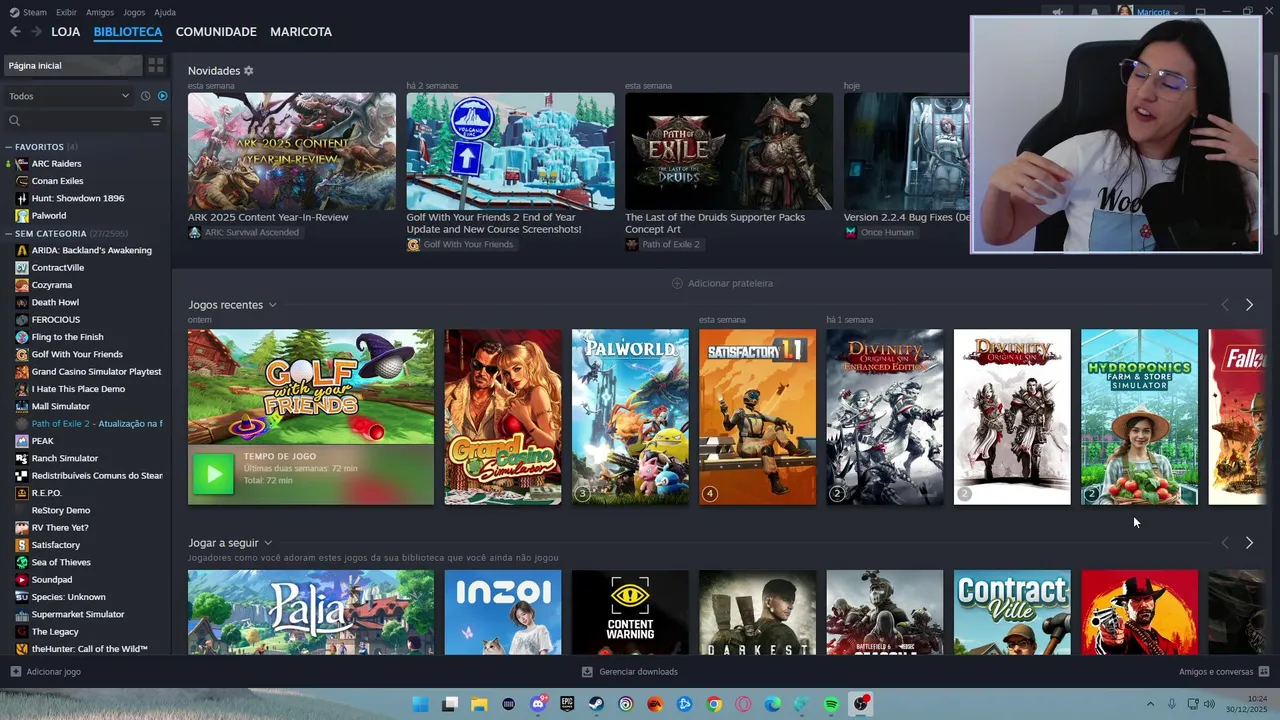Select PEAK in the library list
This screenshot has width=1280, height=720.
(42, 441)
